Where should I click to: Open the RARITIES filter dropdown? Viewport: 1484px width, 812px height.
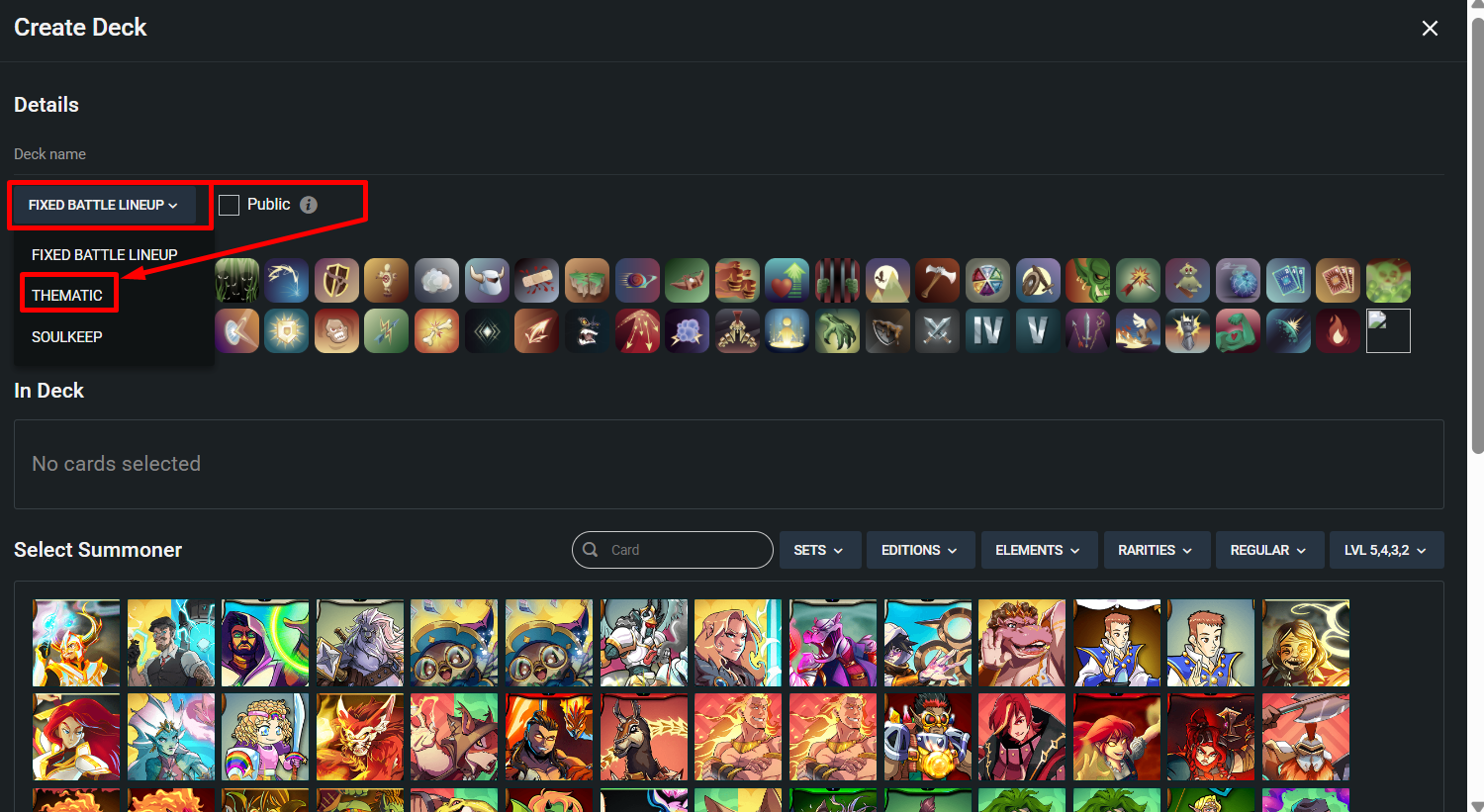pos(1157,550)
